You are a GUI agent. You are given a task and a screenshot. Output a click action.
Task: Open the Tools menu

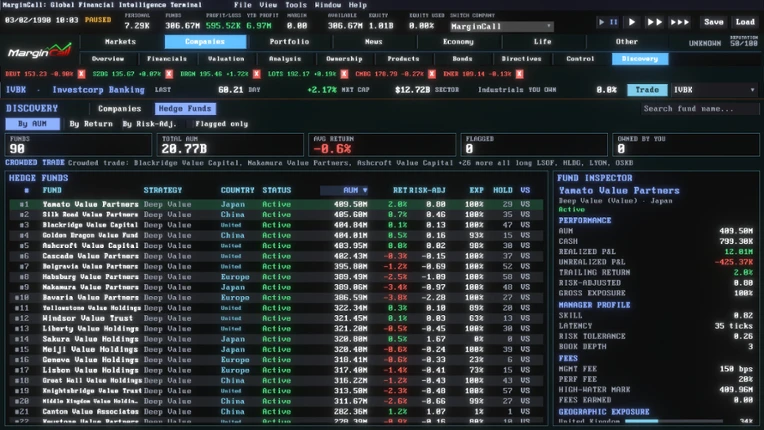click(296, 5)
